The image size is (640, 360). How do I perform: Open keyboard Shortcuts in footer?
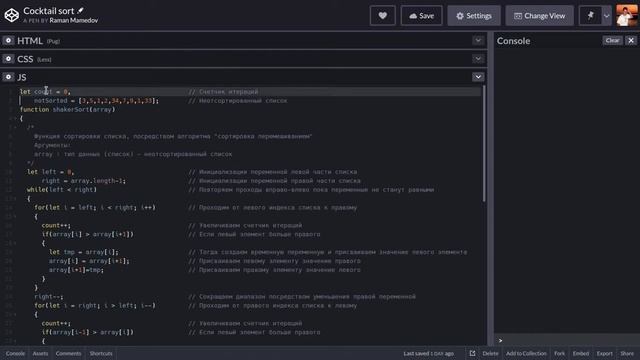(101, 353)
